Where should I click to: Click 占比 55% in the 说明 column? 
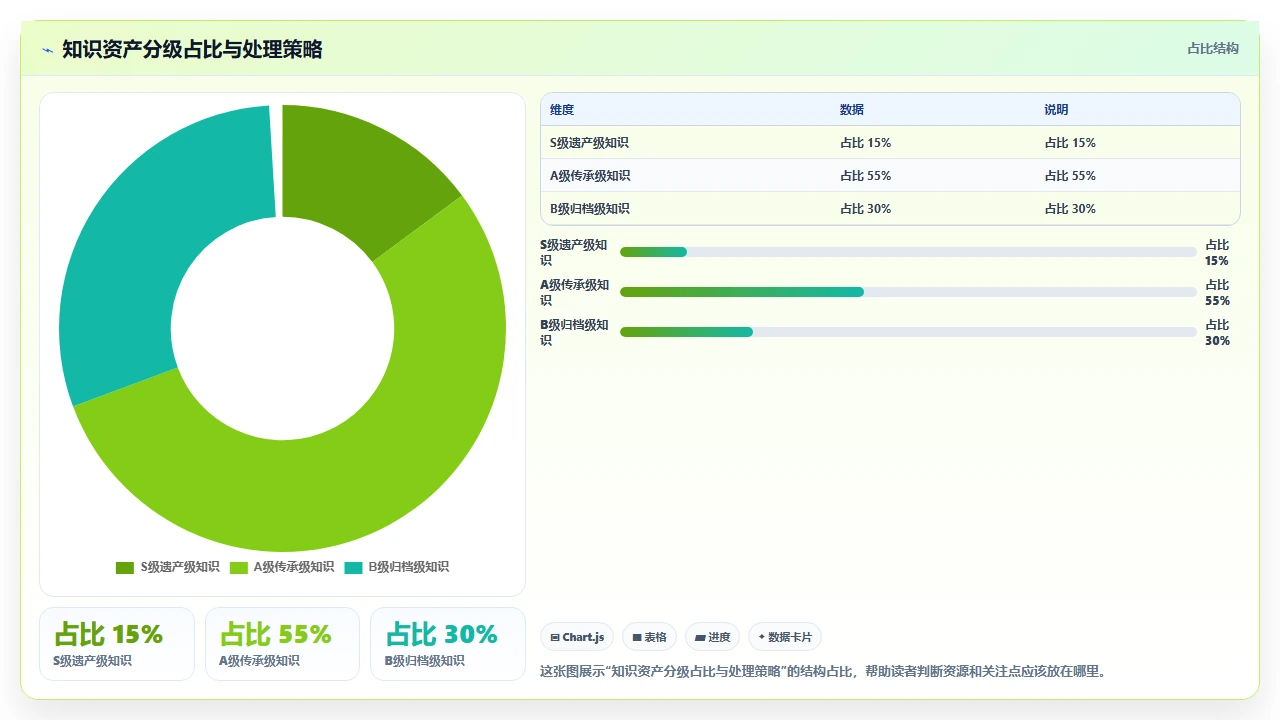[x=1071, y=176]
